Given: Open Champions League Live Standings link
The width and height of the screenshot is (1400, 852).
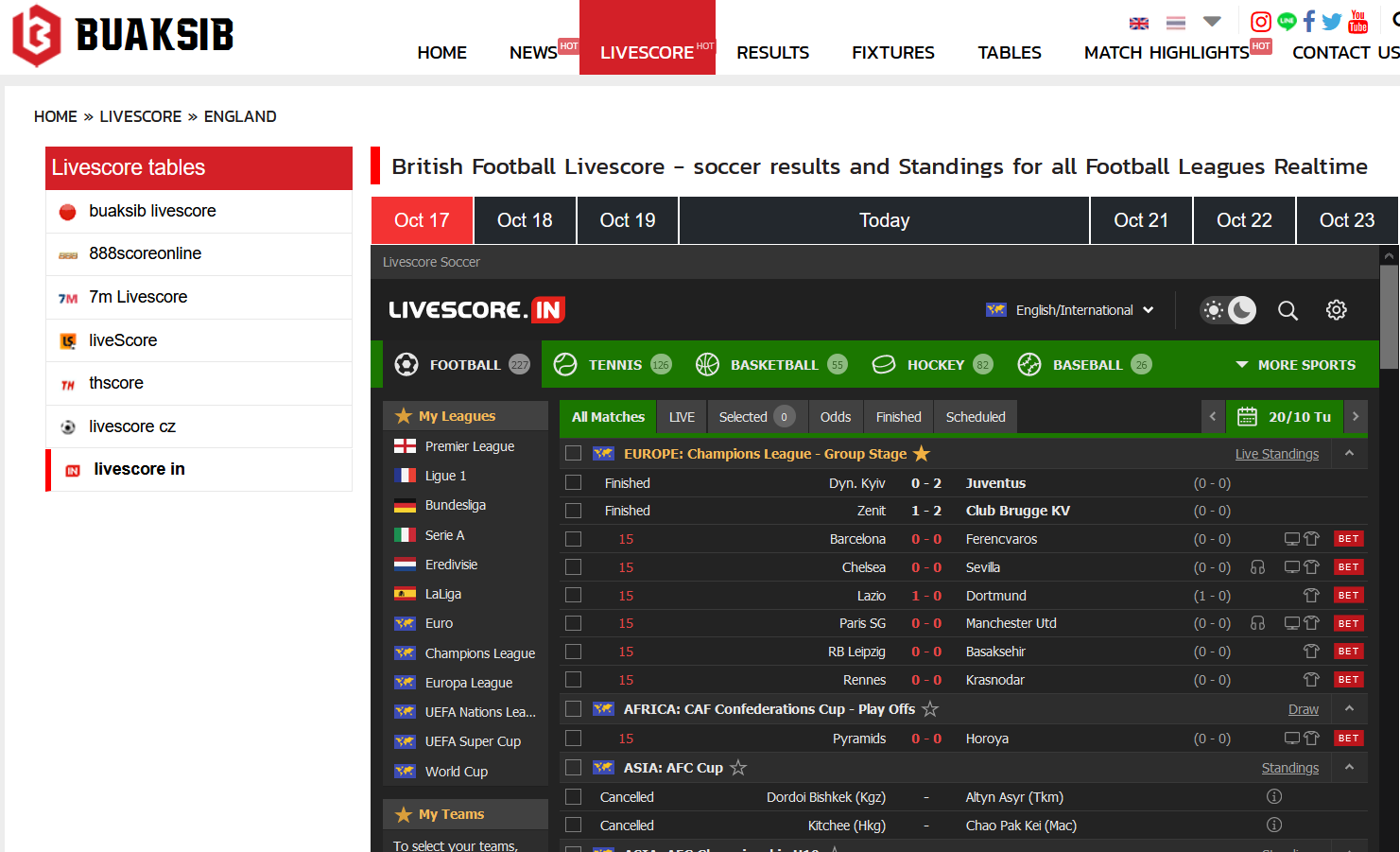Looking at the screenshot, I should [x=1276, y=454].
